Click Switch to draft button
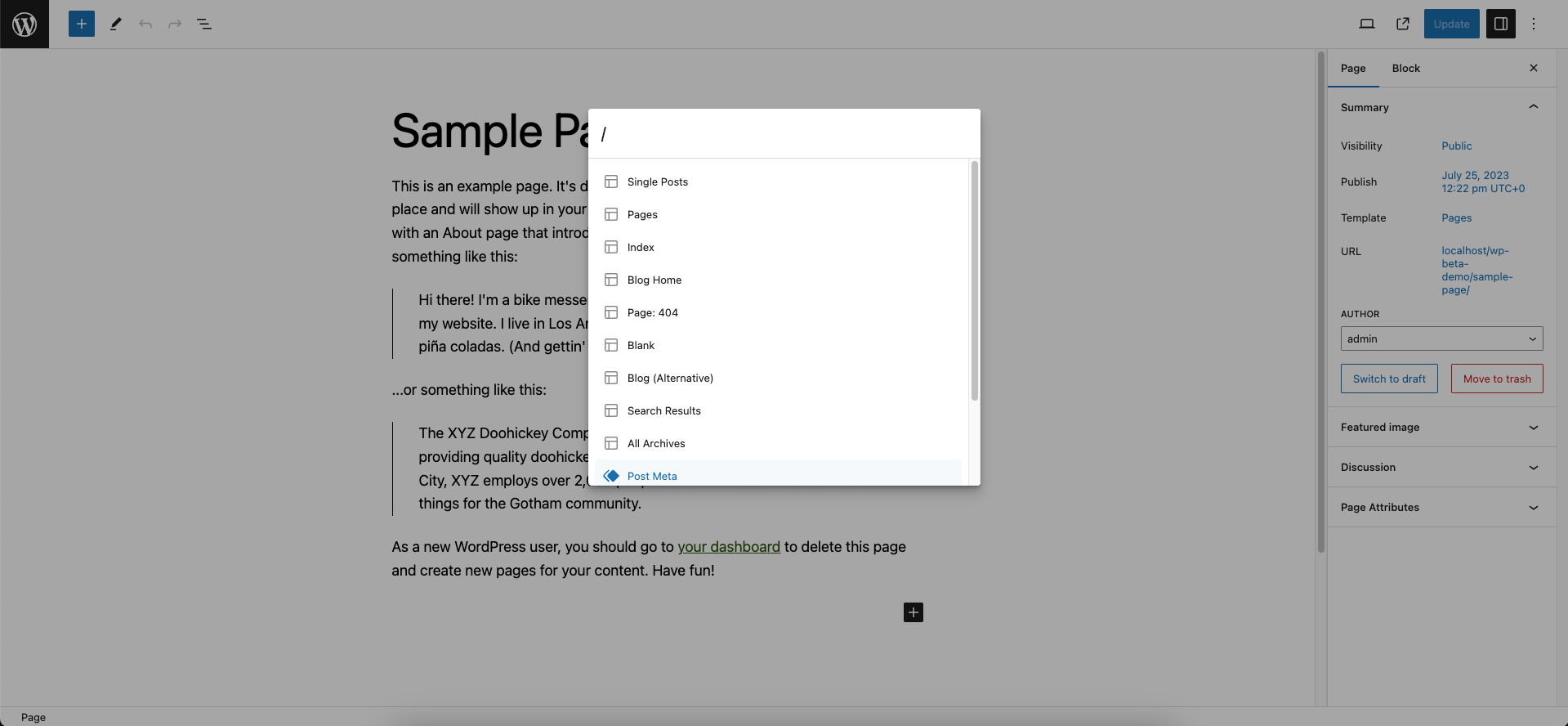The image size is (1568, 726). [1389, 379]
